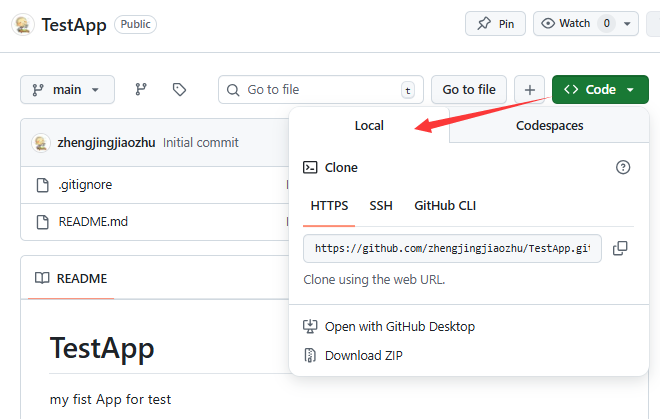This screenshot has width=660, height=419.
Task: Open the Watch options dropdown arrow
Action: click(627, 24)
